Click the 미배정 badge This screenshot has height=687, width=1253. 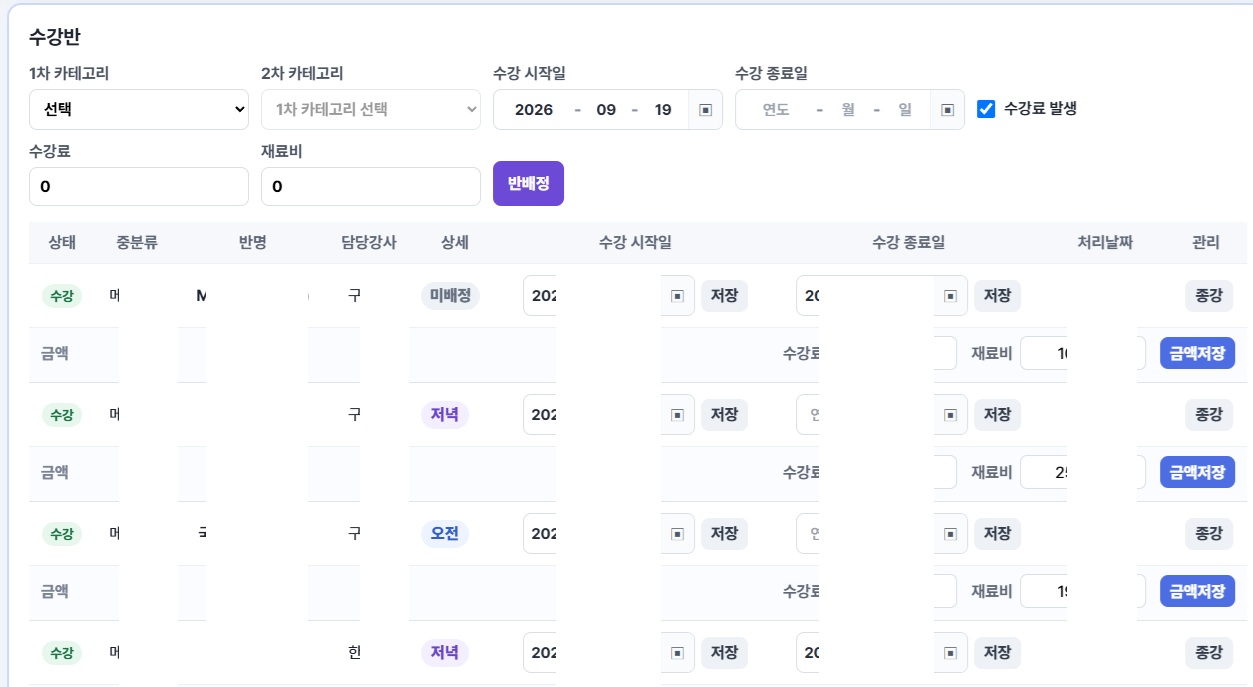(x=450, y=296)
